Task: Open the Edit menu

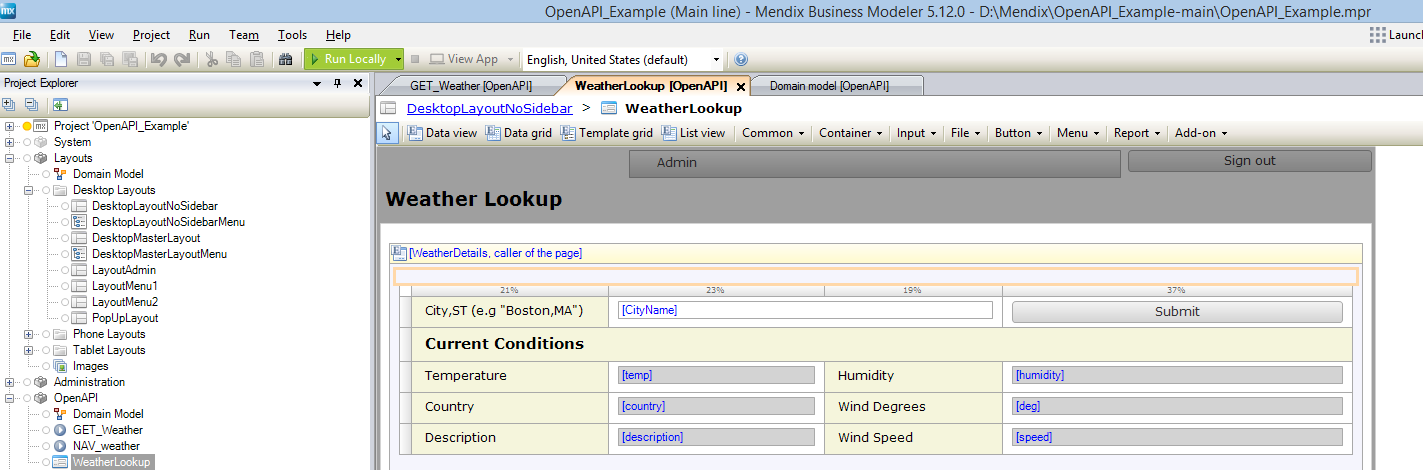Action: click(60, 35)
